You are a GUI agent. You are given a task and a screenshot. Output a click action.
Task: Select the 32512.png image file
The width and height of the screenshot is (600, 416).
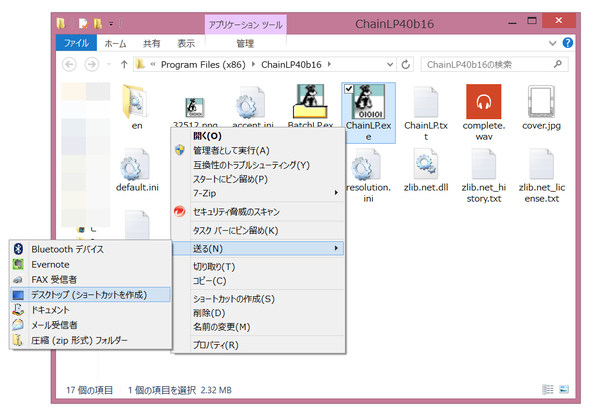pyautogui.click(x=195, y=107)
